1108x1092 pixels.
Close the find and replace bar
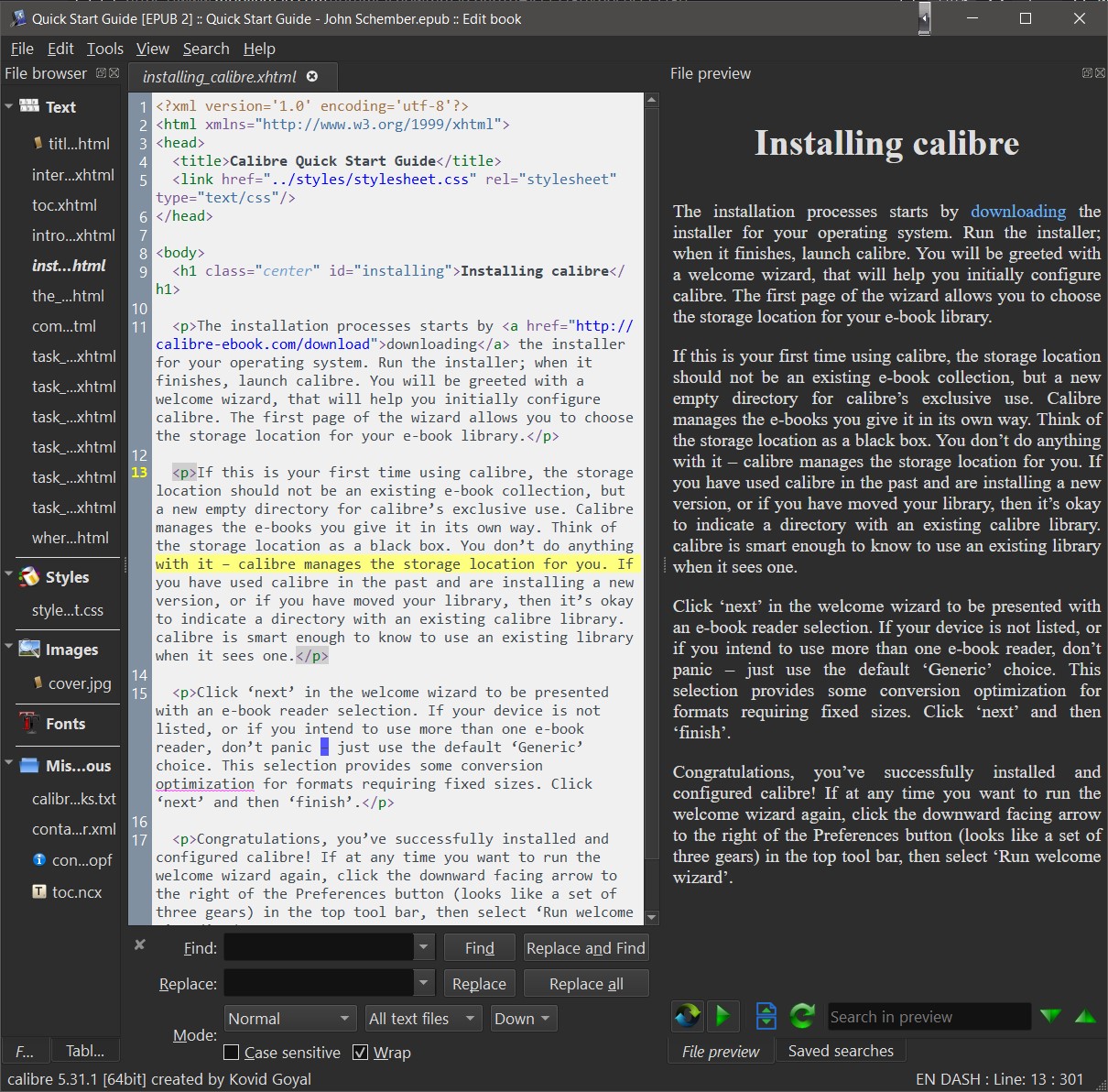coord(139,945)
